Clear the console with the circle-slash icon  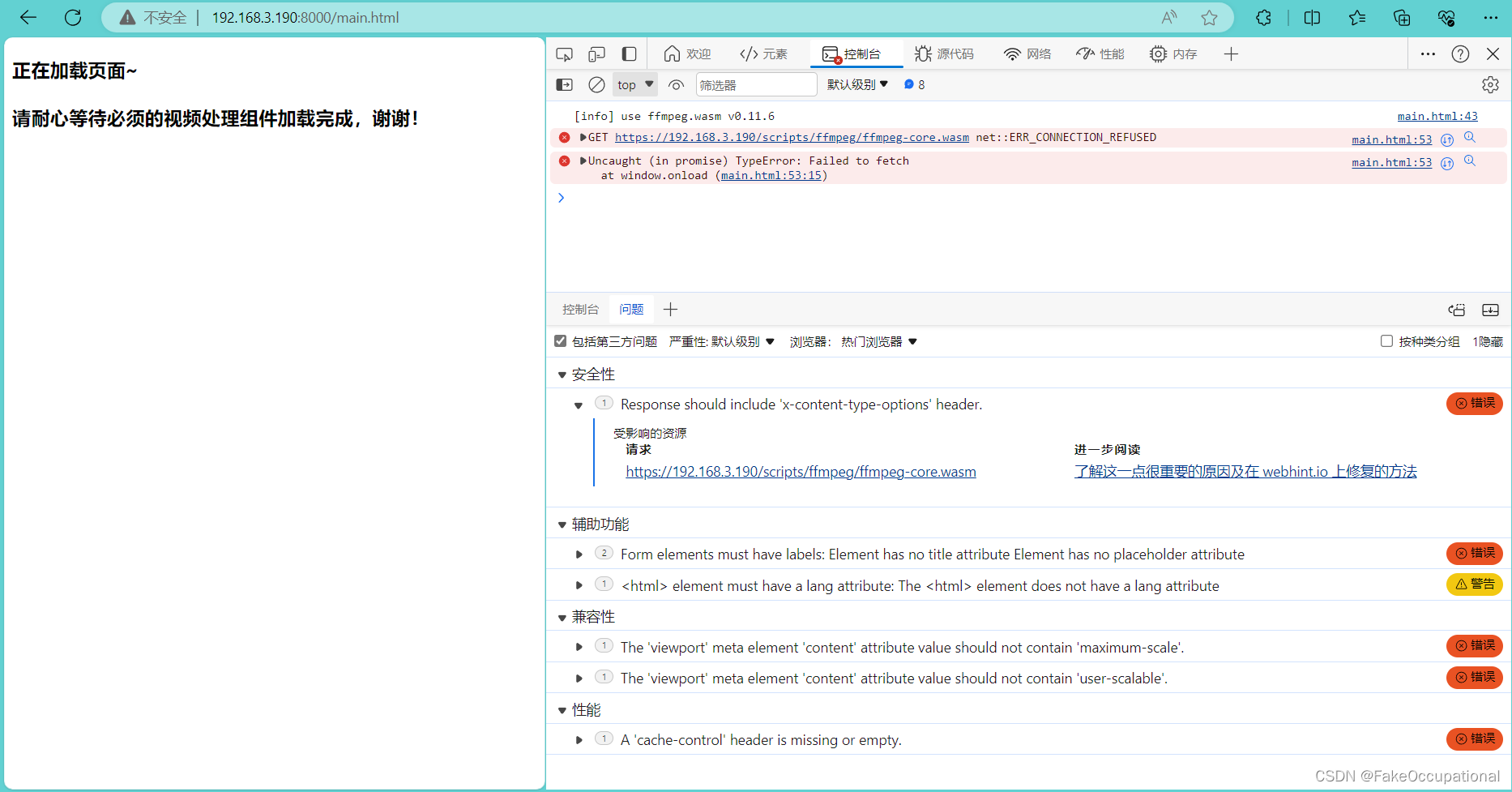pos(596,84)
